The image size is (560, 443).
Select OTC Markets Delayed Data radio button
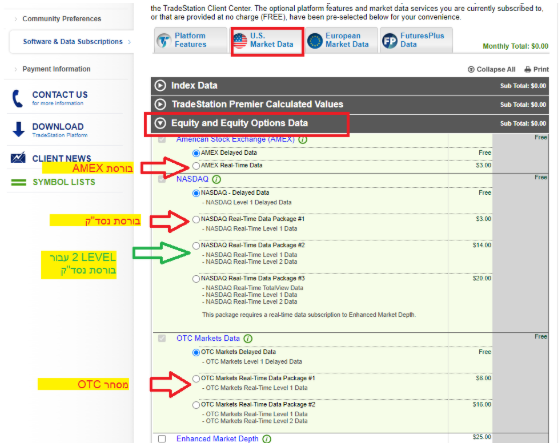point(196,353)
